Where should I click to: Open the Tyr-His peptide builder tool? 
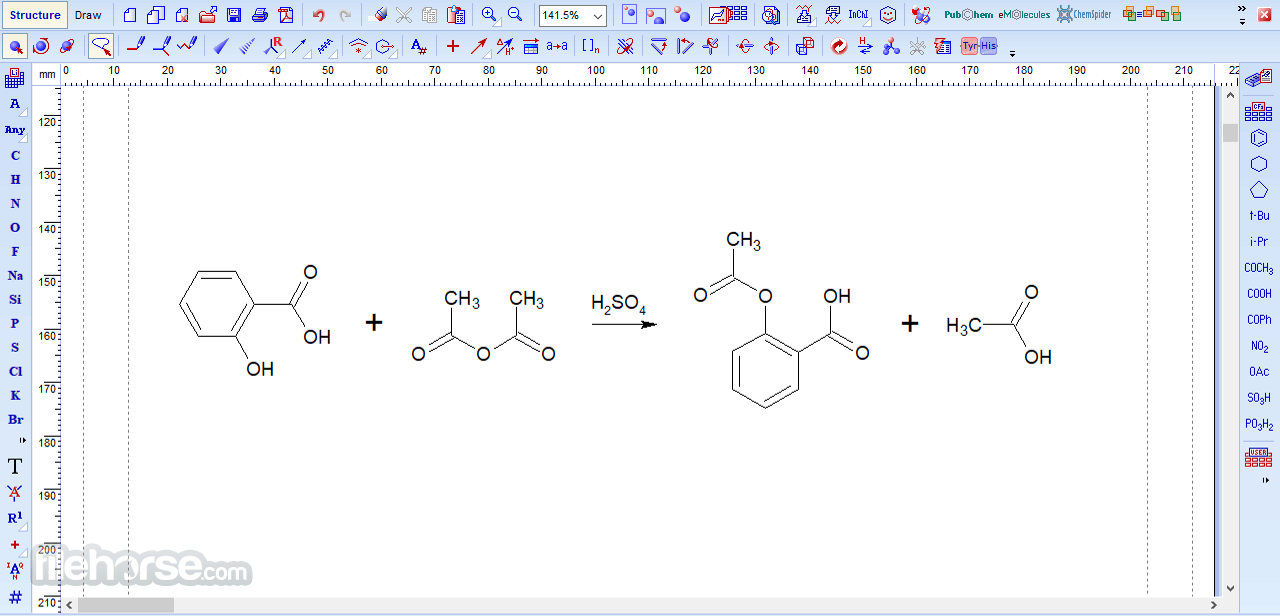(979, 46)
